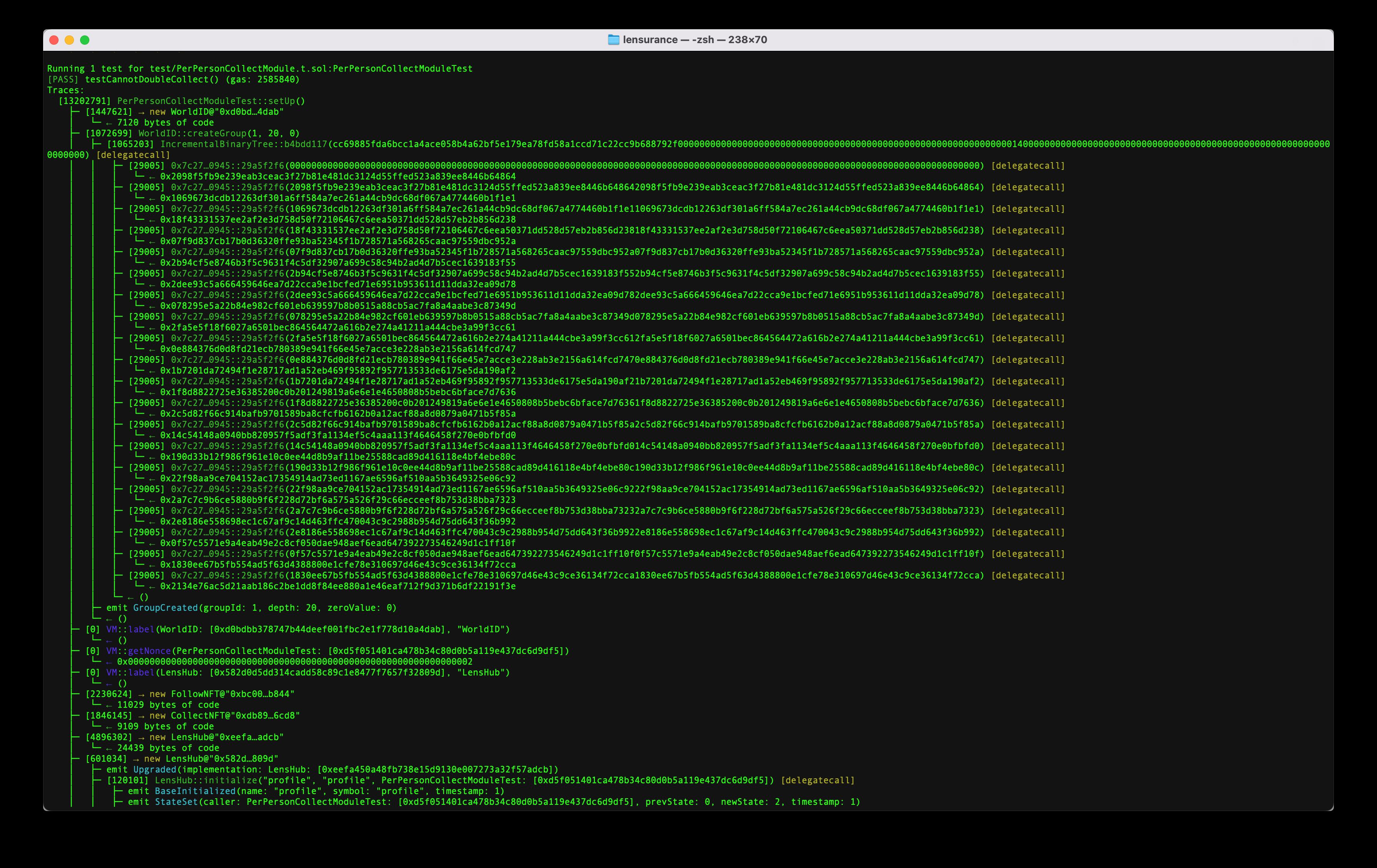Click "testCannotDoubleCollect()" test name
This screenshot has width=1377, height=868.
[152, 79]
